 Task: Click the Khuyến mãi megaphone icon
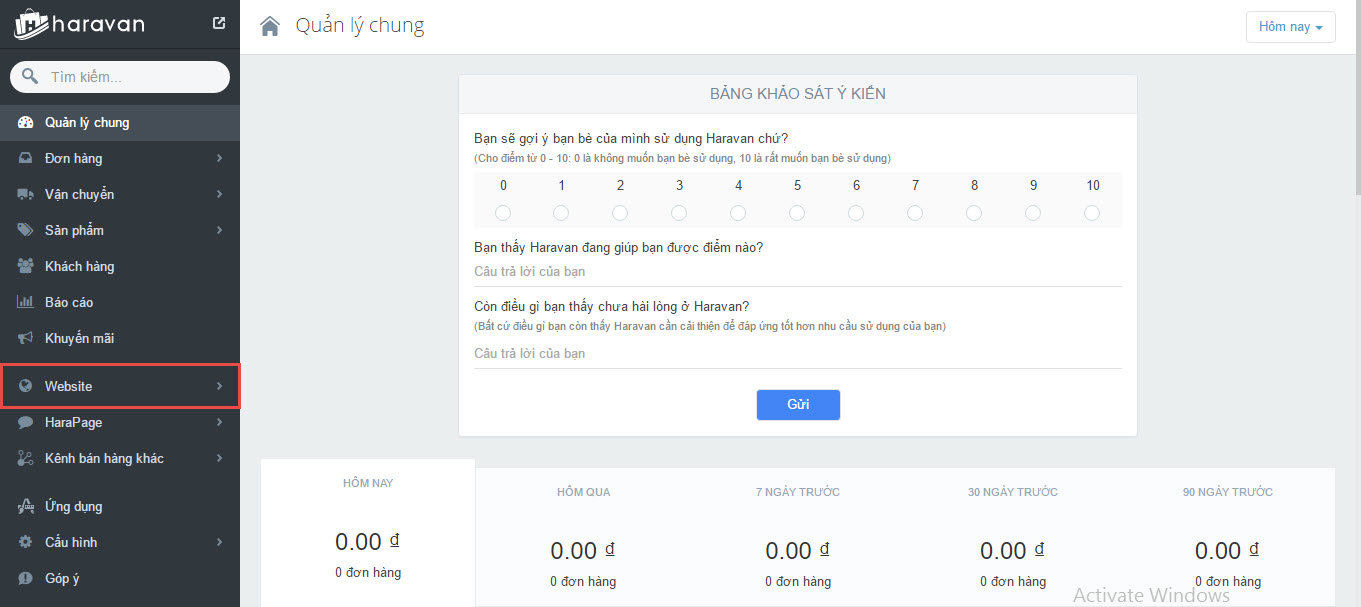[26, 339]
